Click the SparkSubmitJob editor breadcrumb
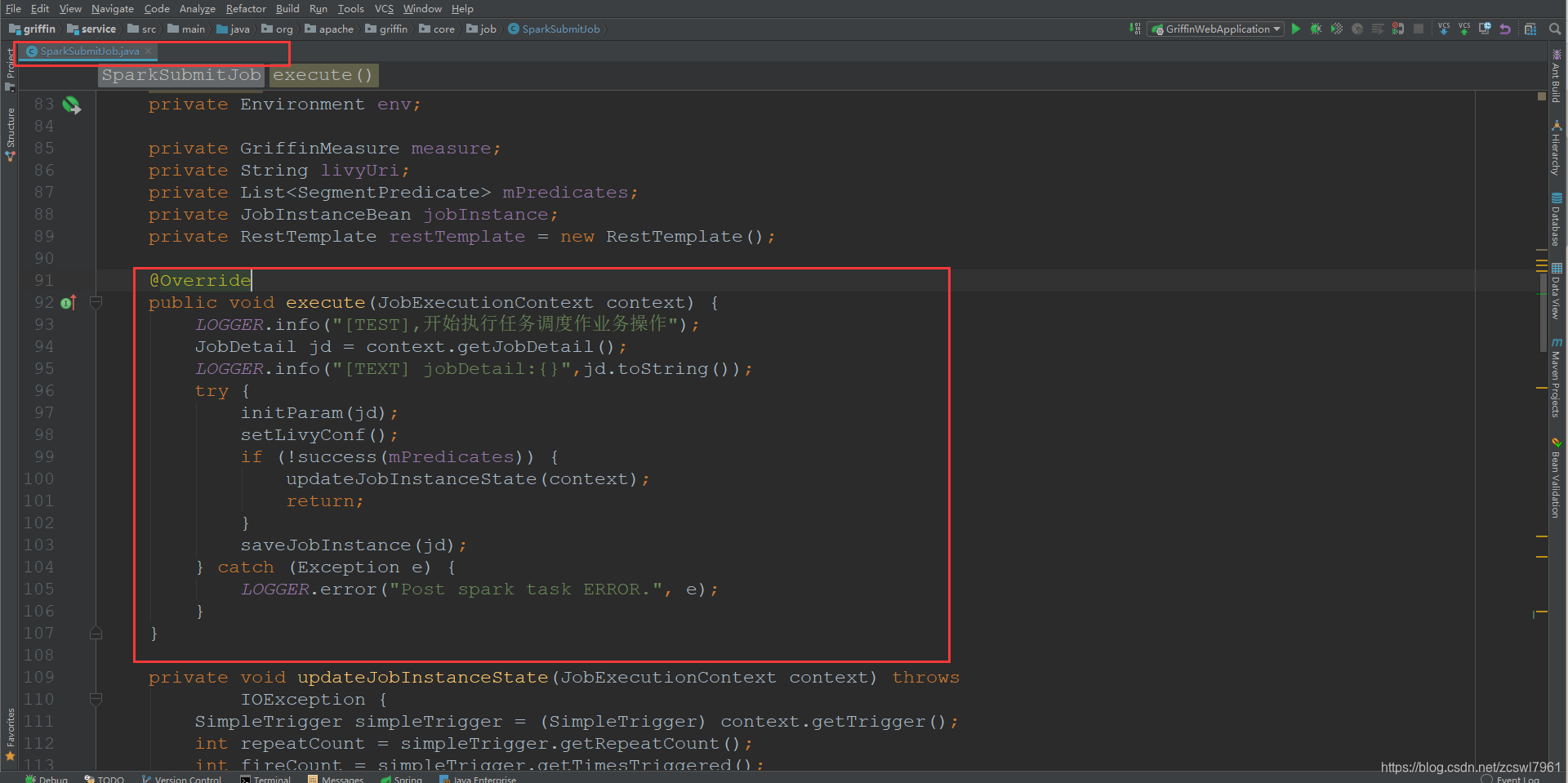The image size is (1568, 783). 181,75
